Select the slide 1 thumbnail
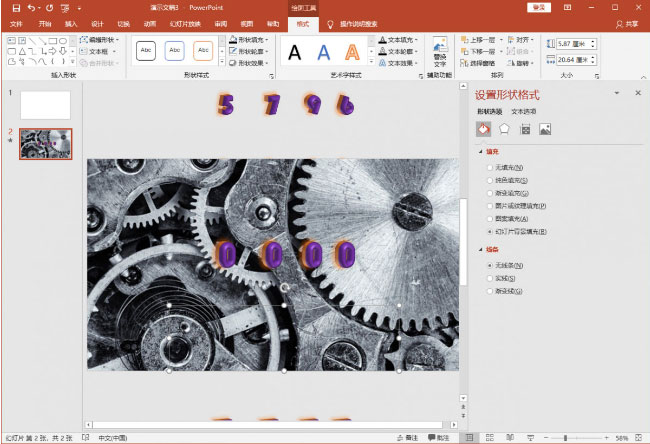Image resolution: width=650 pixels, height=444 pixels. point(45,105)
